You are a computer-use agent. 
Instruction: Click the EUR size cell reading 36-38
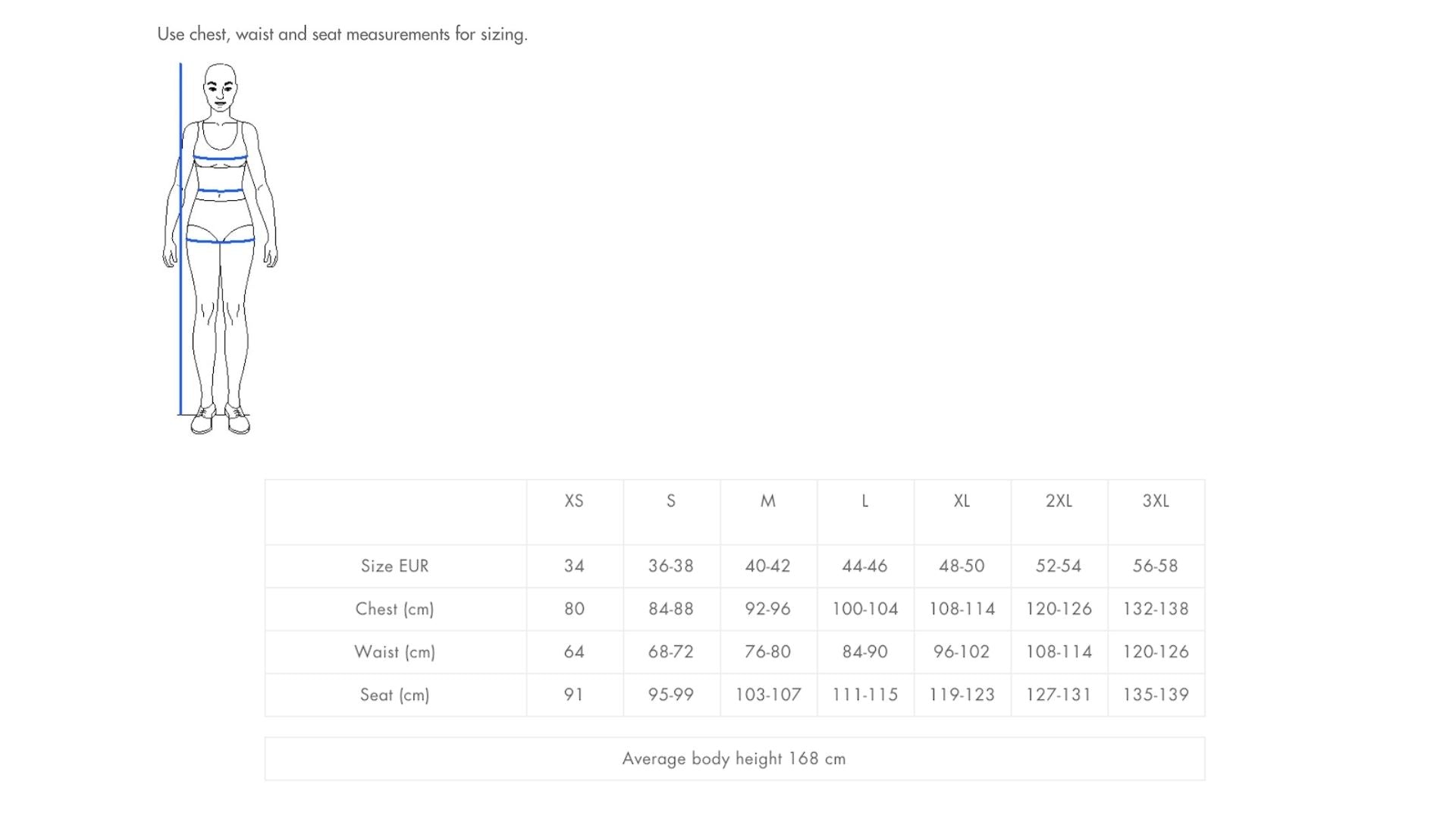(671, 566)
